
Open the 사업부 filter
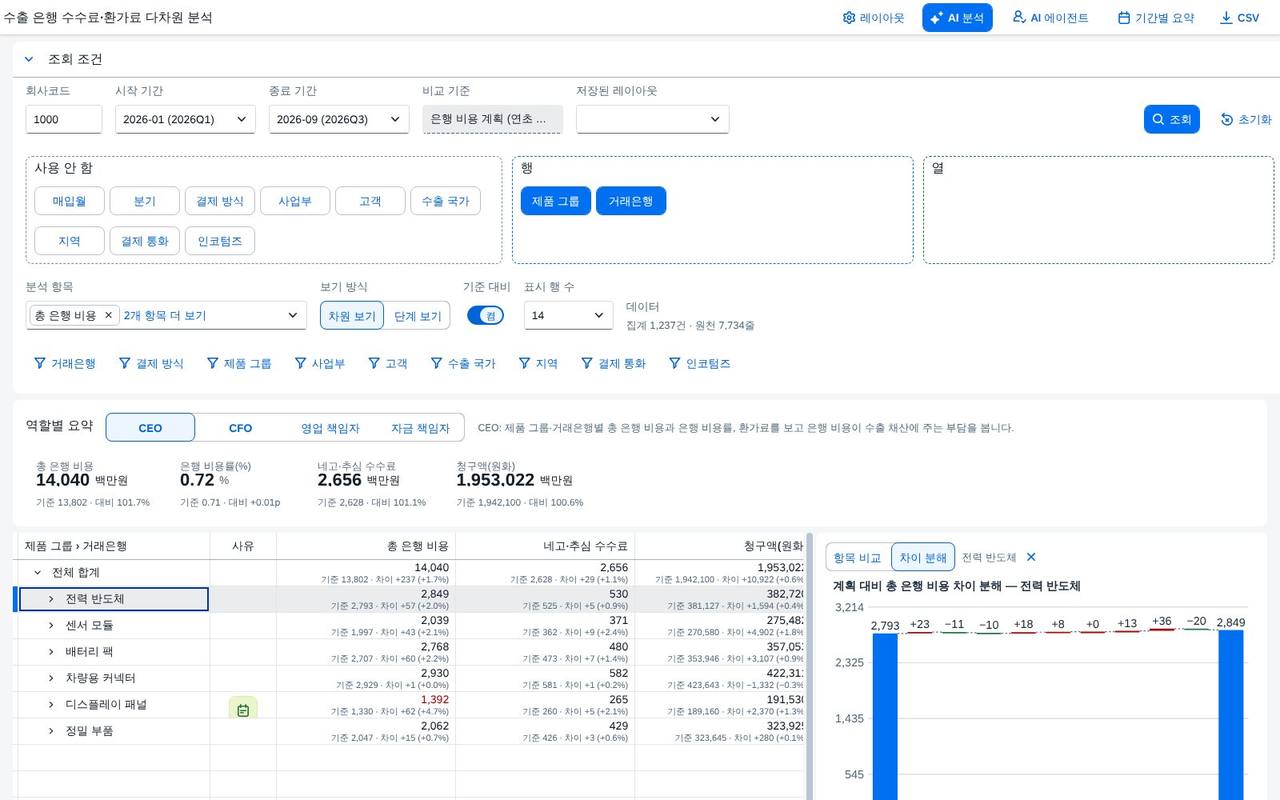click(x=320, y=363)
